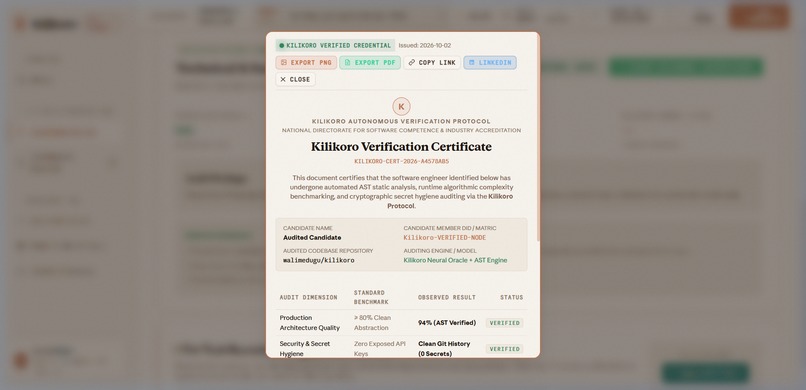This screenshot has height=390, width=806.
Task: Click "Kilikoro Neural Oracle + AST Engine" value
Action: (x=455, y=261)
